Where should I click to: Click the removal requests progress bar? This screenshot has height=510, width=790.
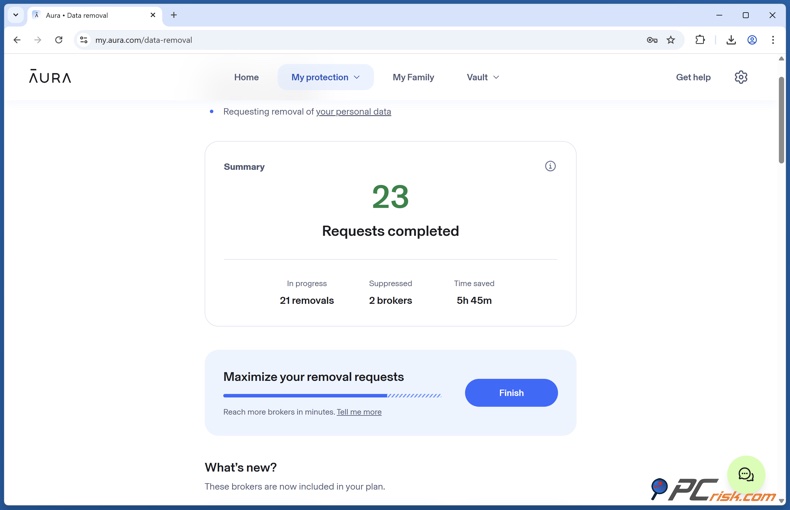tap(331, 396)
